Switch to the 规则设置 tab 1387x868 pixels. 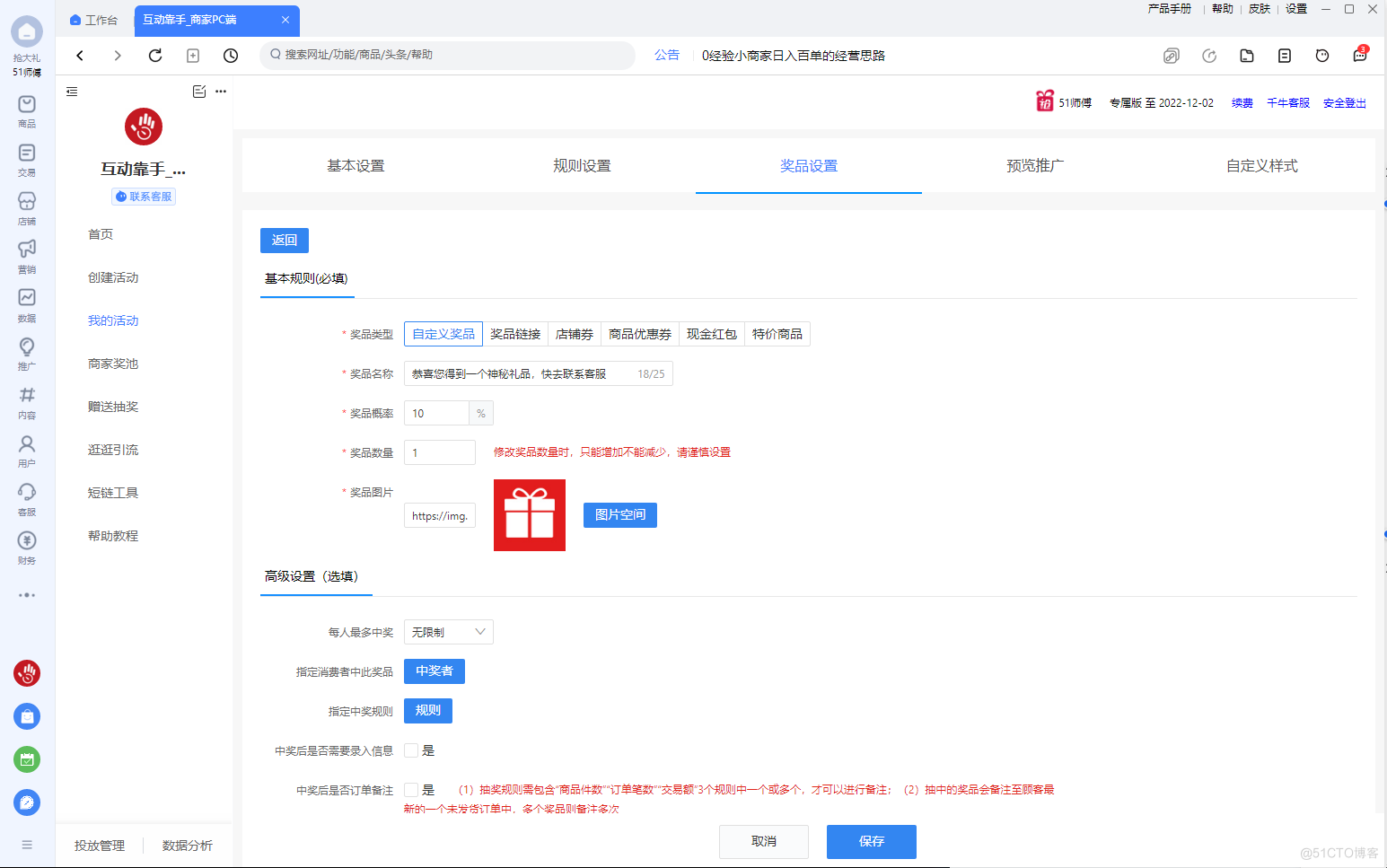[x=582, y=165]
